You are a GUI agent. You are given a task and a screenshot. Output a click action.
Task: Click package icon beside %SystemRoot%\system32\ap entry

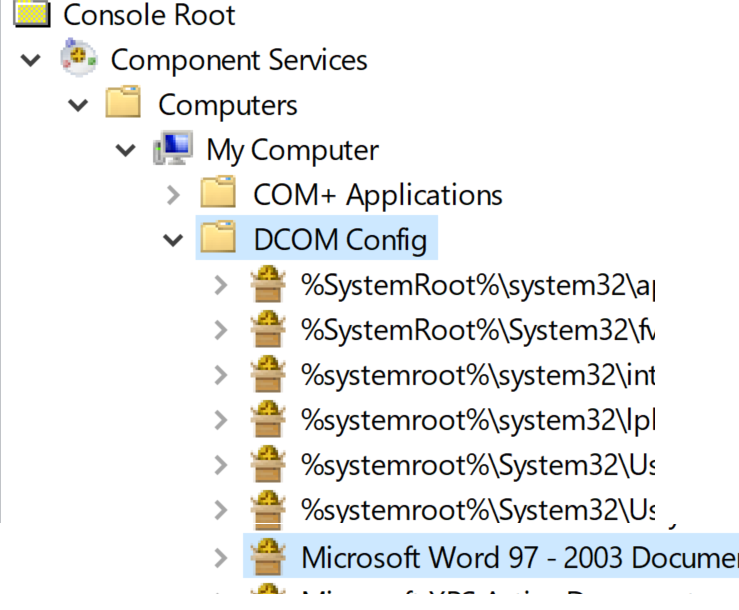pyautogui.click(x=267, y=285)
